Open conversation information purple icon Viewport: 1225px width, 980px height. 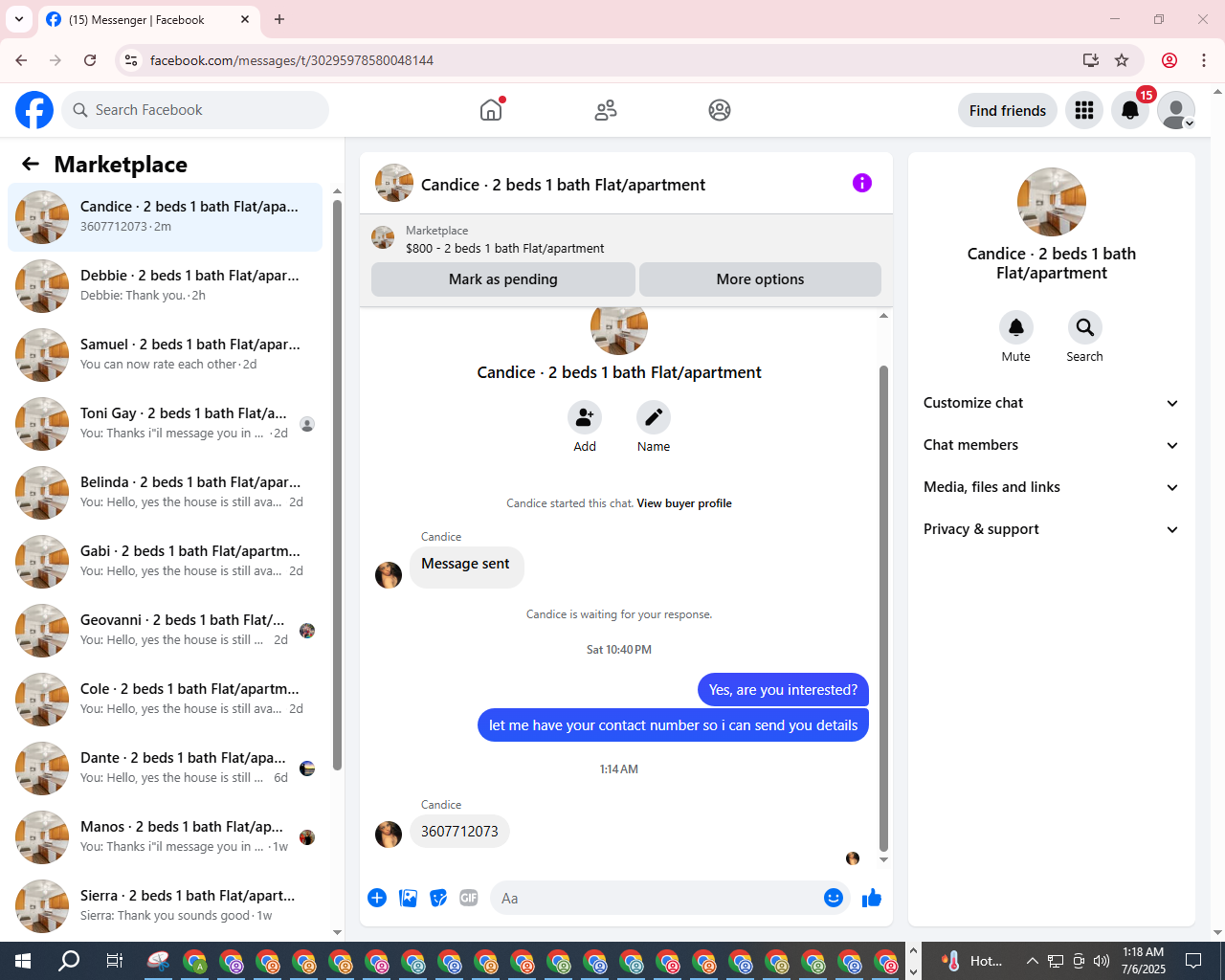coord(862,183)
